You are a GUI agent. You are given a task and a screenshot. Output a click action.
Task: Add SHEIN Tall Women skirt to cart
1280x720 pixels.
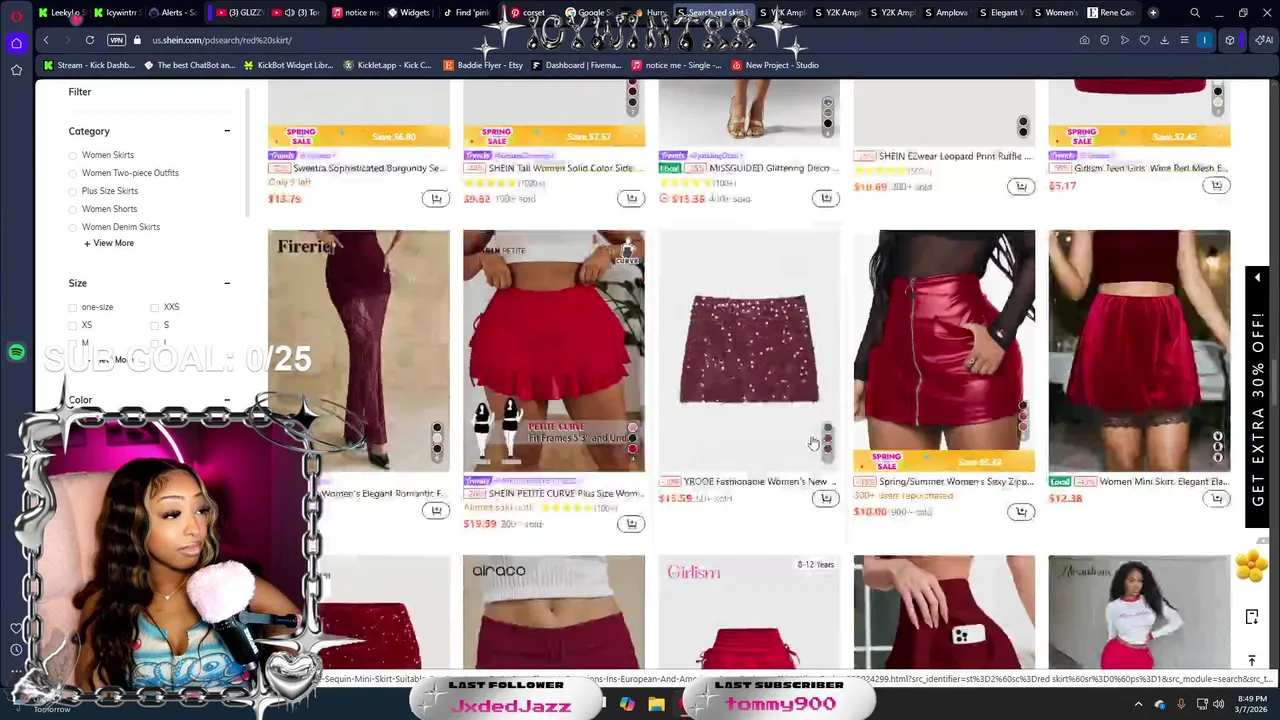point(631,198)
